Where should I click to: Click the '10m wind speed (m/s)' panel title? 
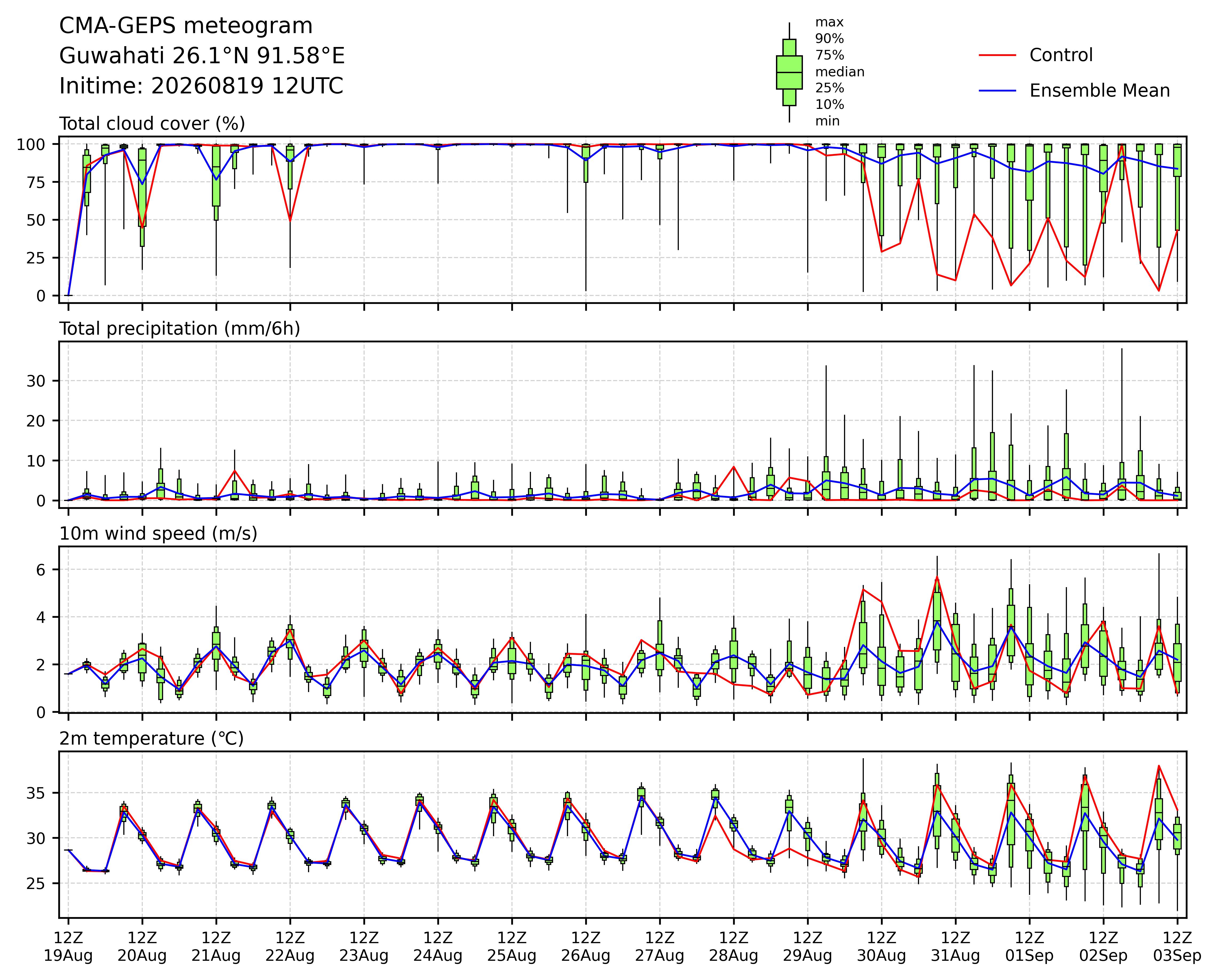(x=158, y=534)
